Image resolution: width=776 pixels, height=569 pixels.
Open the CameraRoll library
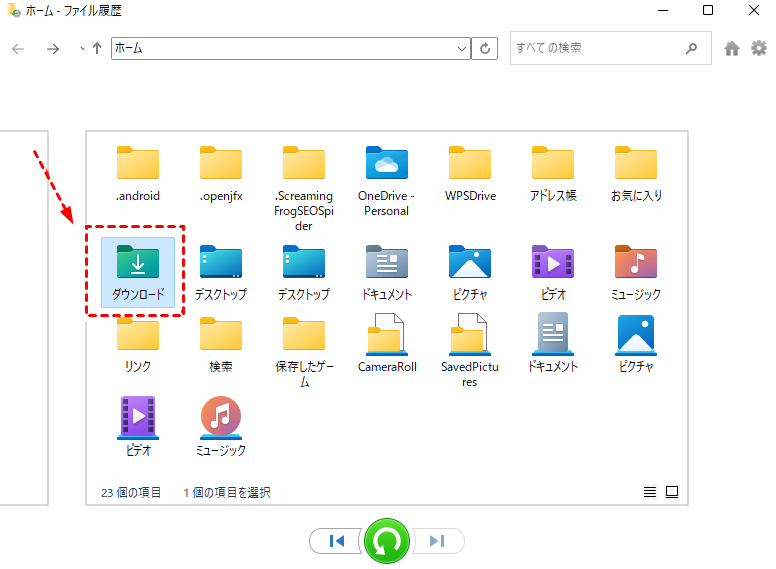387,343
